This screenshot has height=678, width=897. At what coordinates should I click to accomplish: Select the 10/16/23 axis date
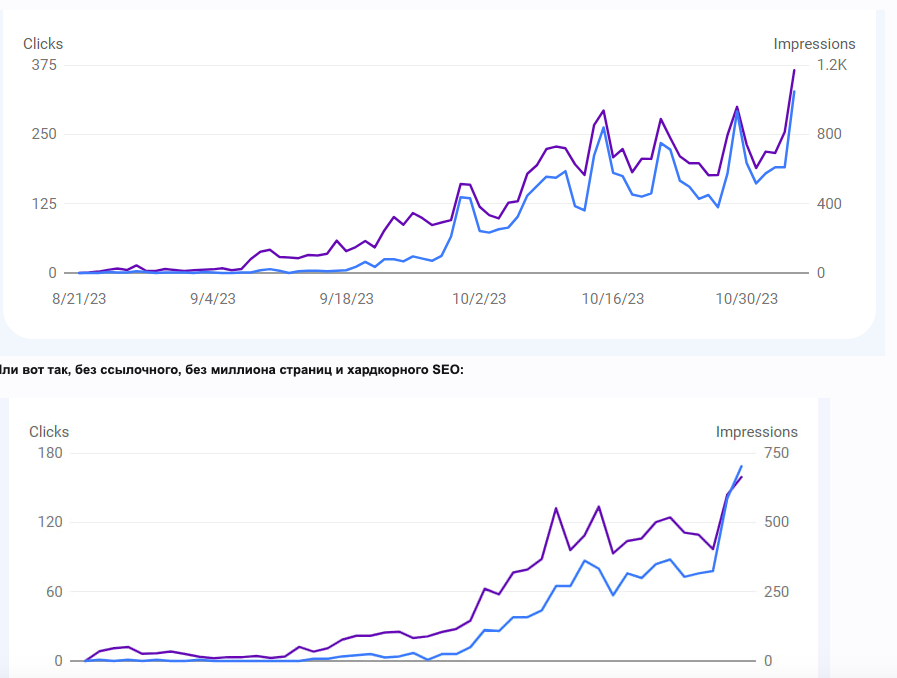(x=613, y=298)
